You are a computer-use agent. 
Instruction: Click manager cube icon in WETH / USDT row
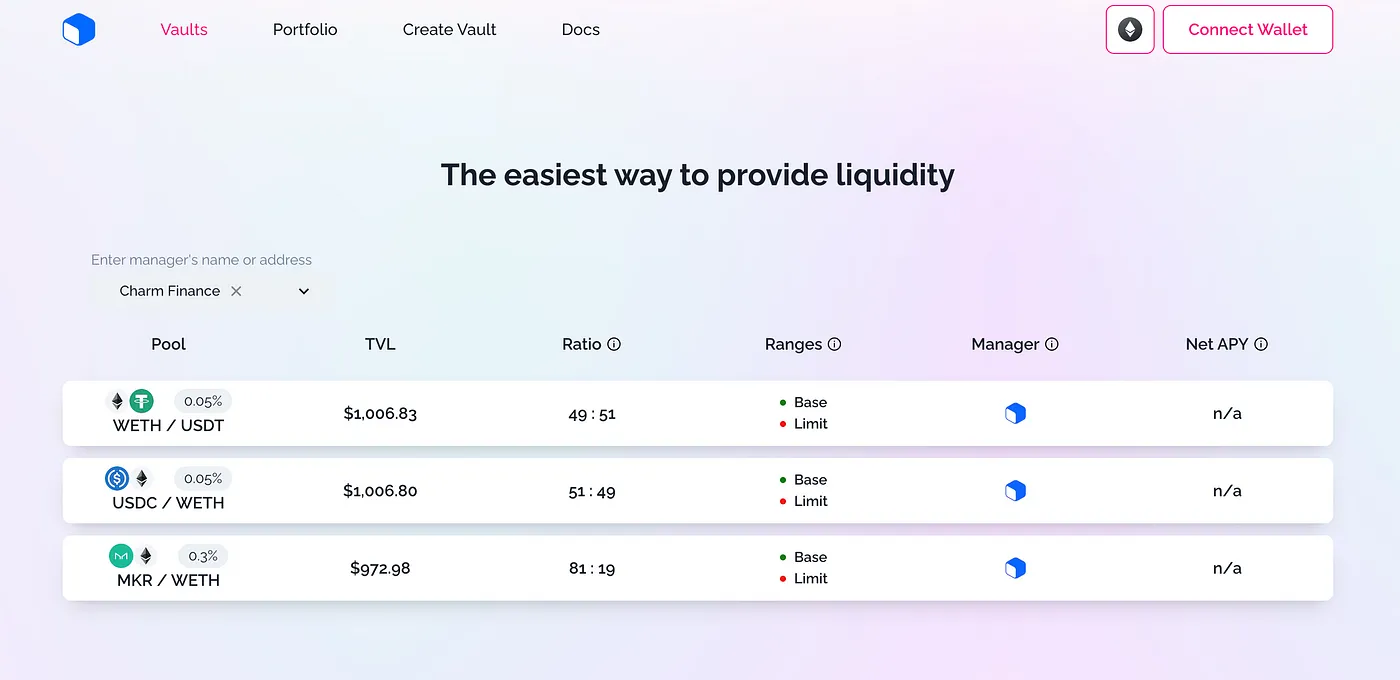pos(1015,414)
